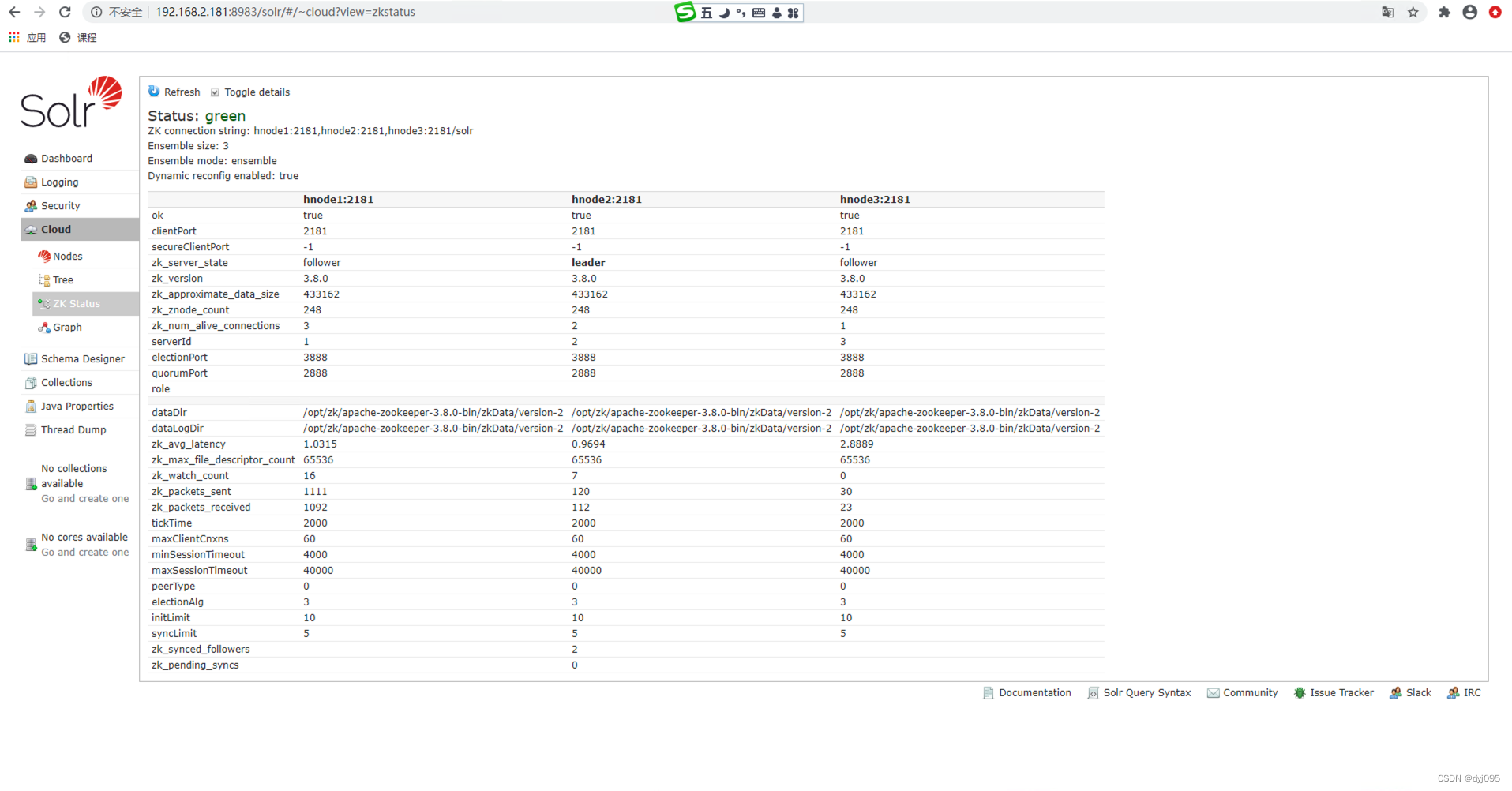Open the Issue Tracker link
This screenshot has height=791, width=1512.
click(1342, 693)
